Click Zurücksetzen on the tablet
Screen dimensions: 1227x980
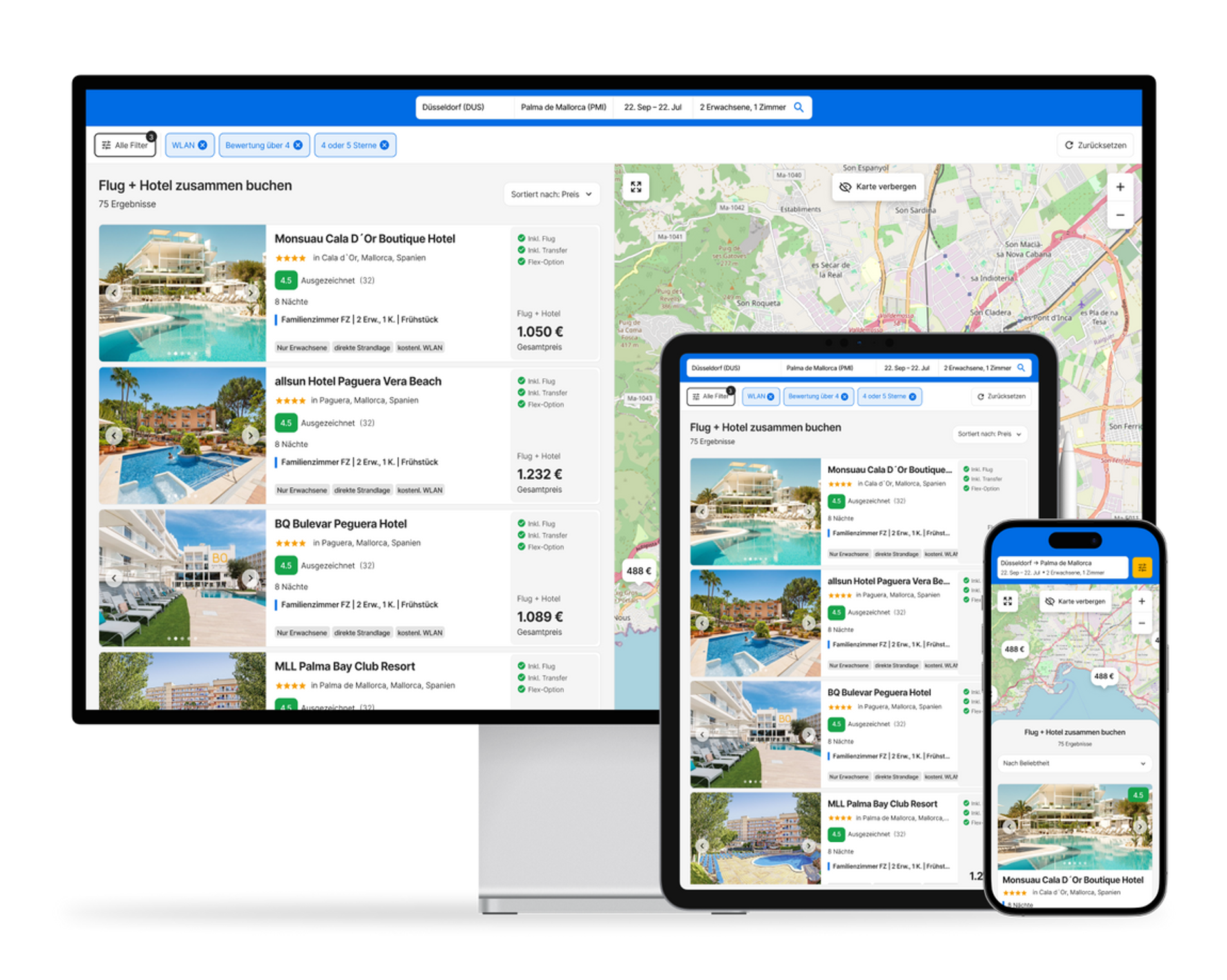[1002, 396]
